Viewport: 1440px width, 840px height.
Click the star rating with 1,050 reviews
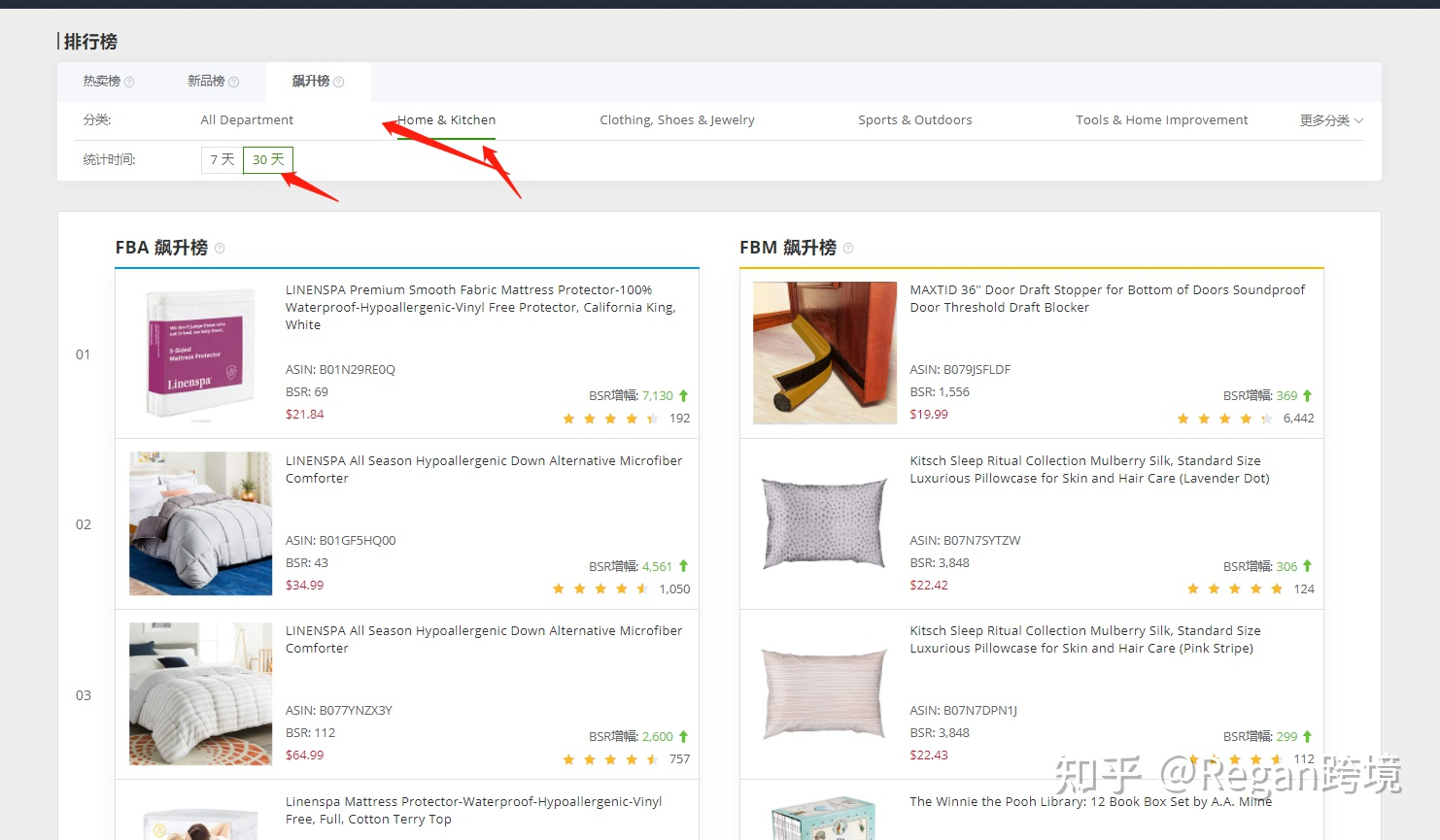tap(600, 589)
